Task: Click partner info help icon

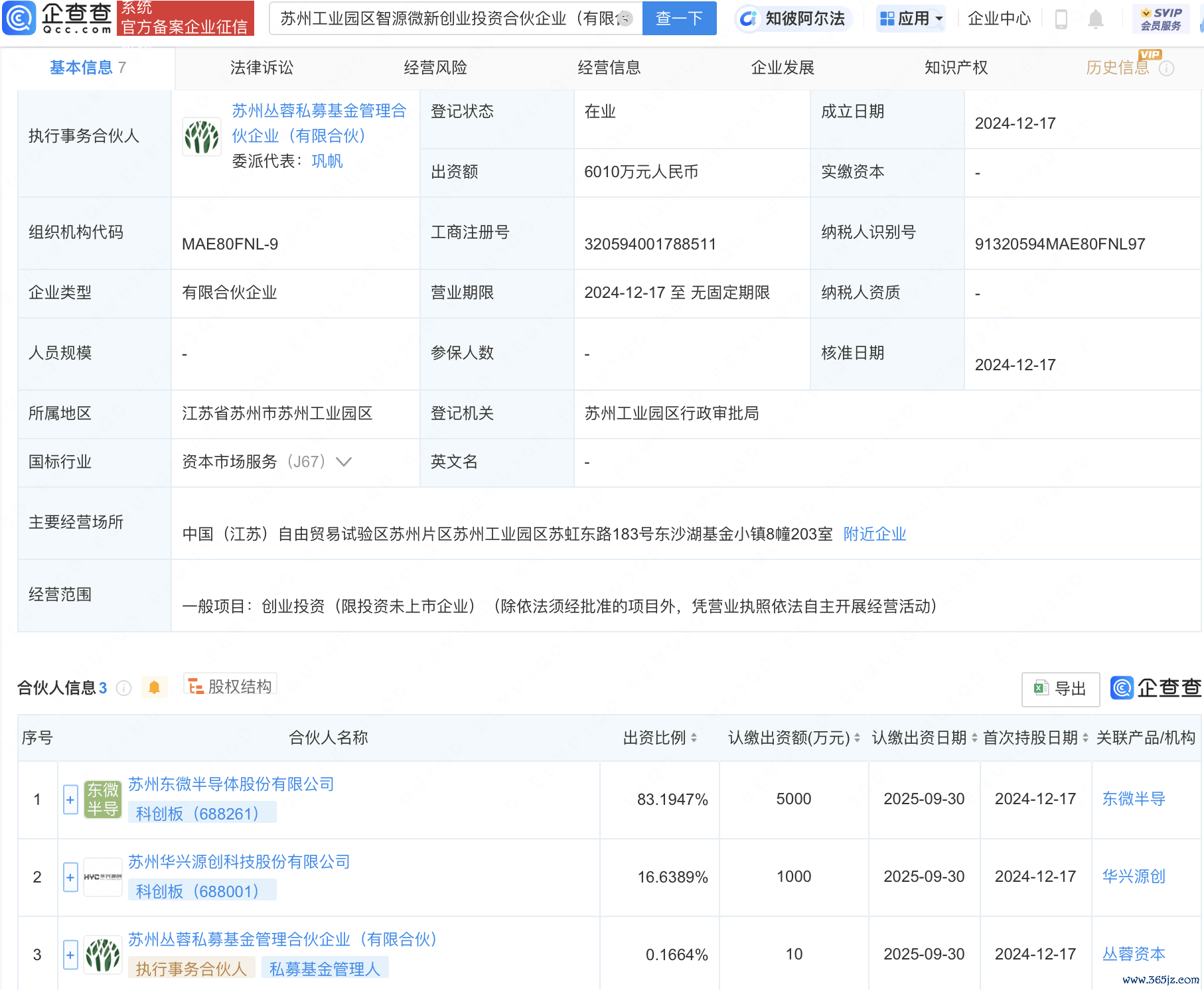Action: click(123, 688)
